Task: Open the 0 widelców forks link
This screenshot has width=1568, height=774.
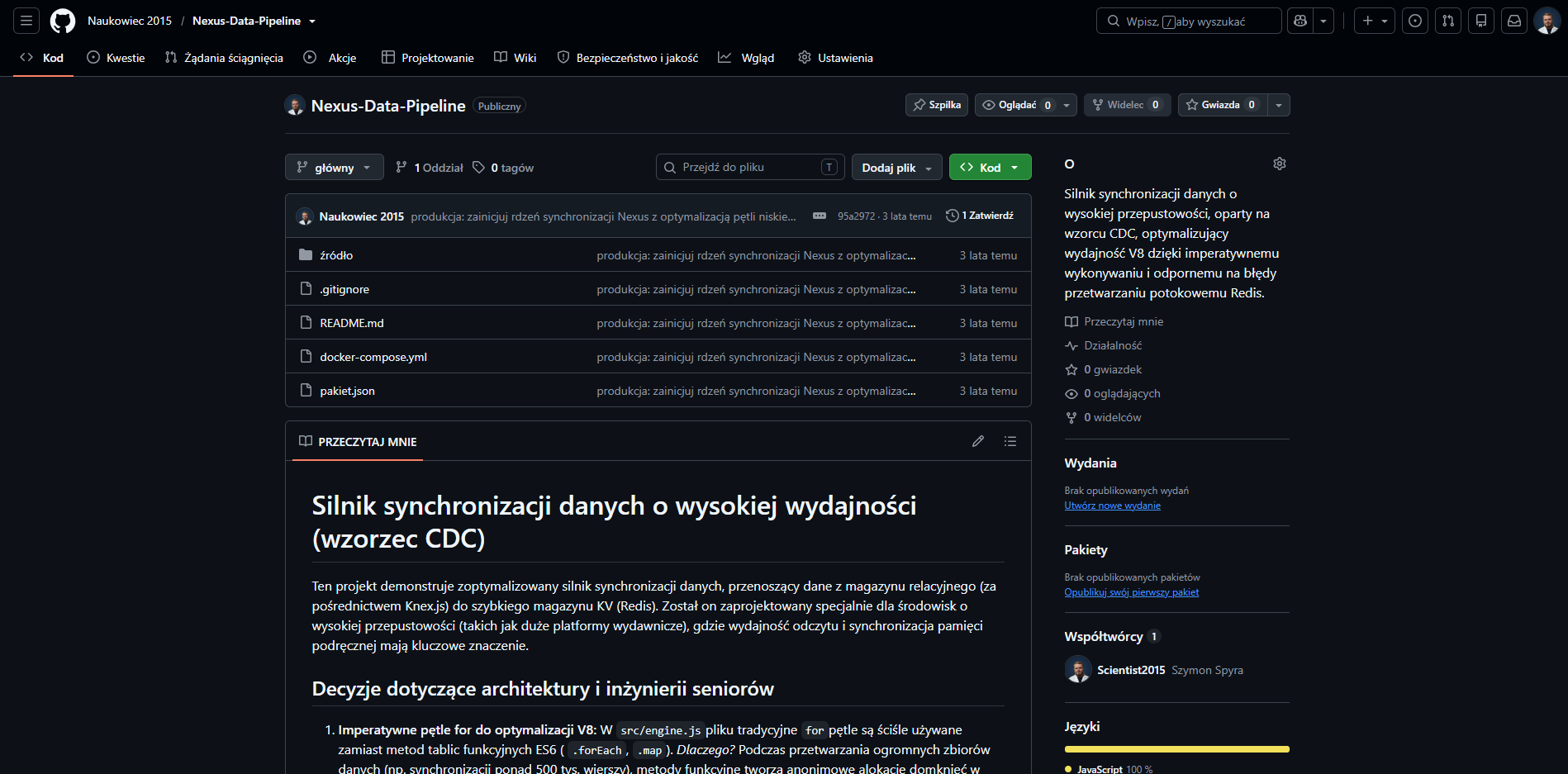Action: pyautogui.click(x=1103, y=417)
